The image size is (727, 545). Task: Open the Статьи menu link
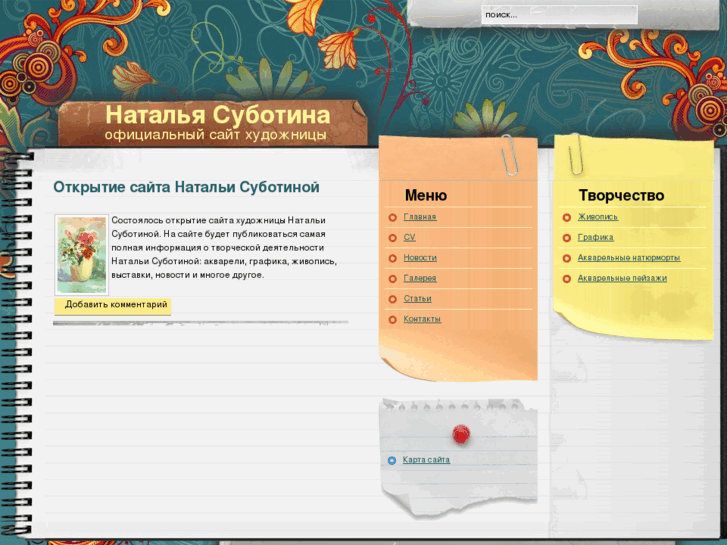pyautogui.click(x=417, y=298)
